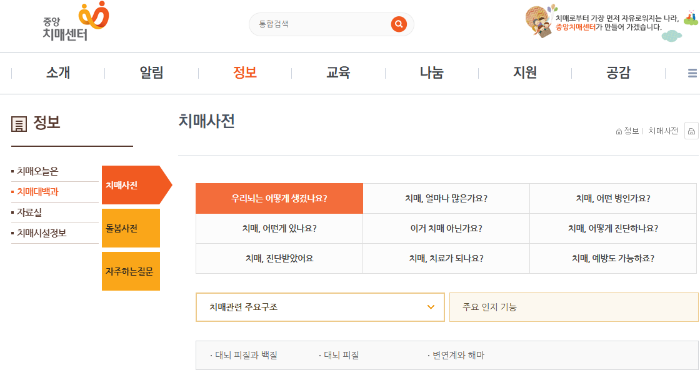Image resolution: width=700 pixels, height=381 pixels.
Task: Click the list icon beside 정보 sidebar heading
Action: [19, 124]
